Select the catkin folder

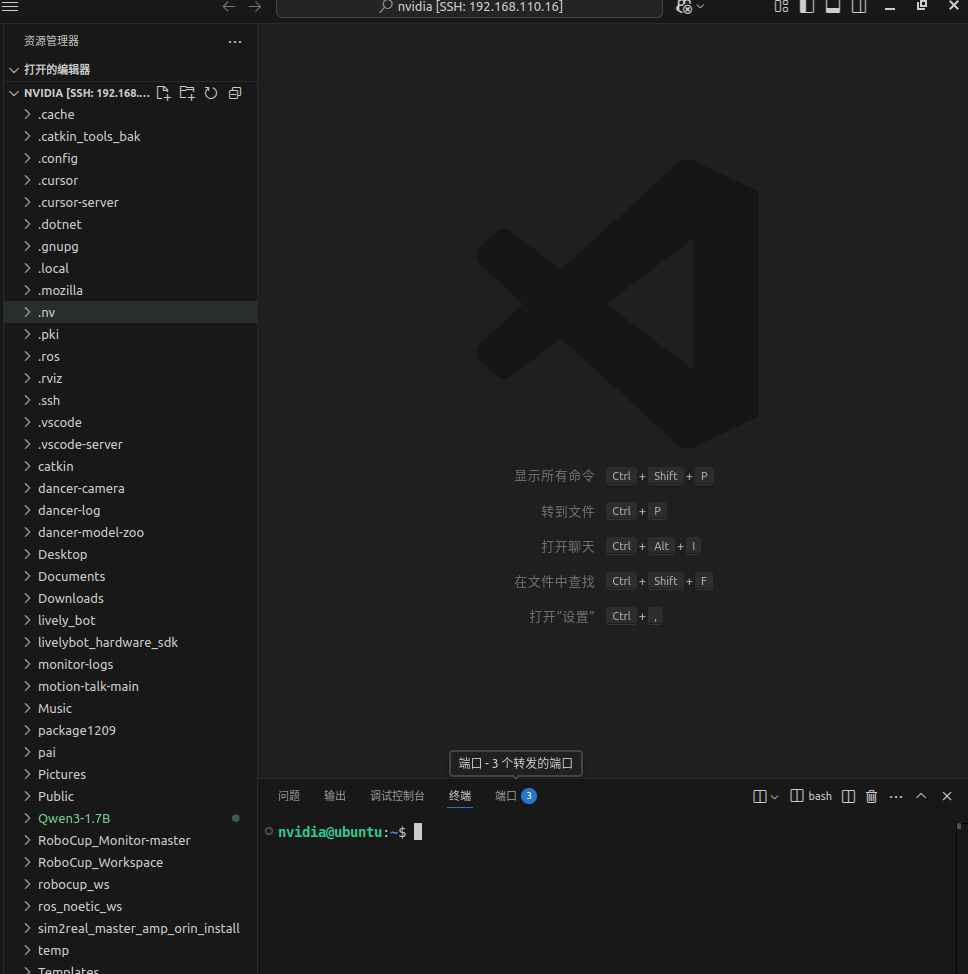130,467
